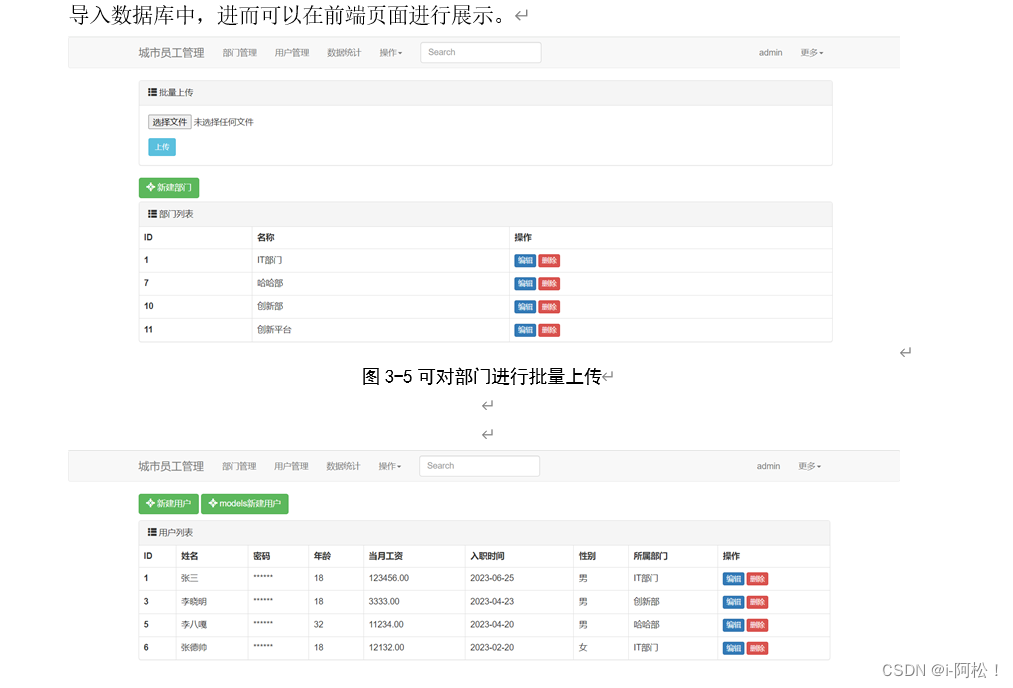Focus the Search field on the user list page
This screenshot has height=688, width=1013.
coord(479,466)
